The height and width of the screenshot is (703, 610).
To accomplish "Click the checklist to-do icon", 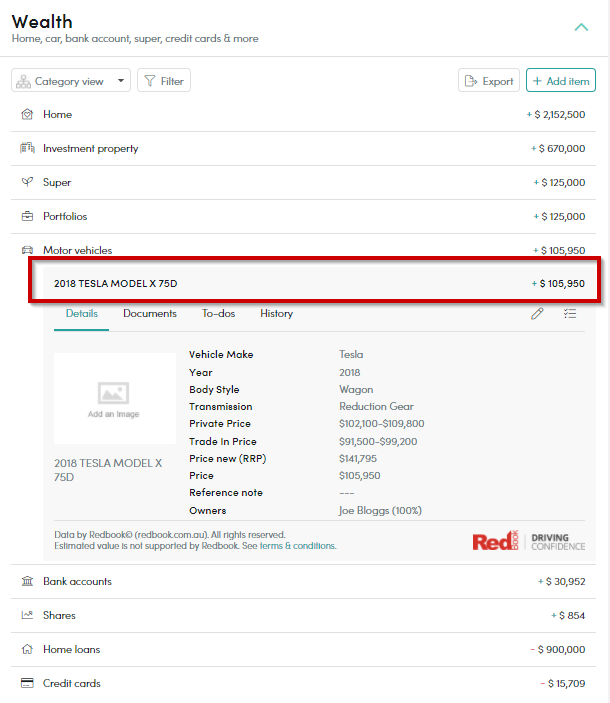I will [570, 313].
